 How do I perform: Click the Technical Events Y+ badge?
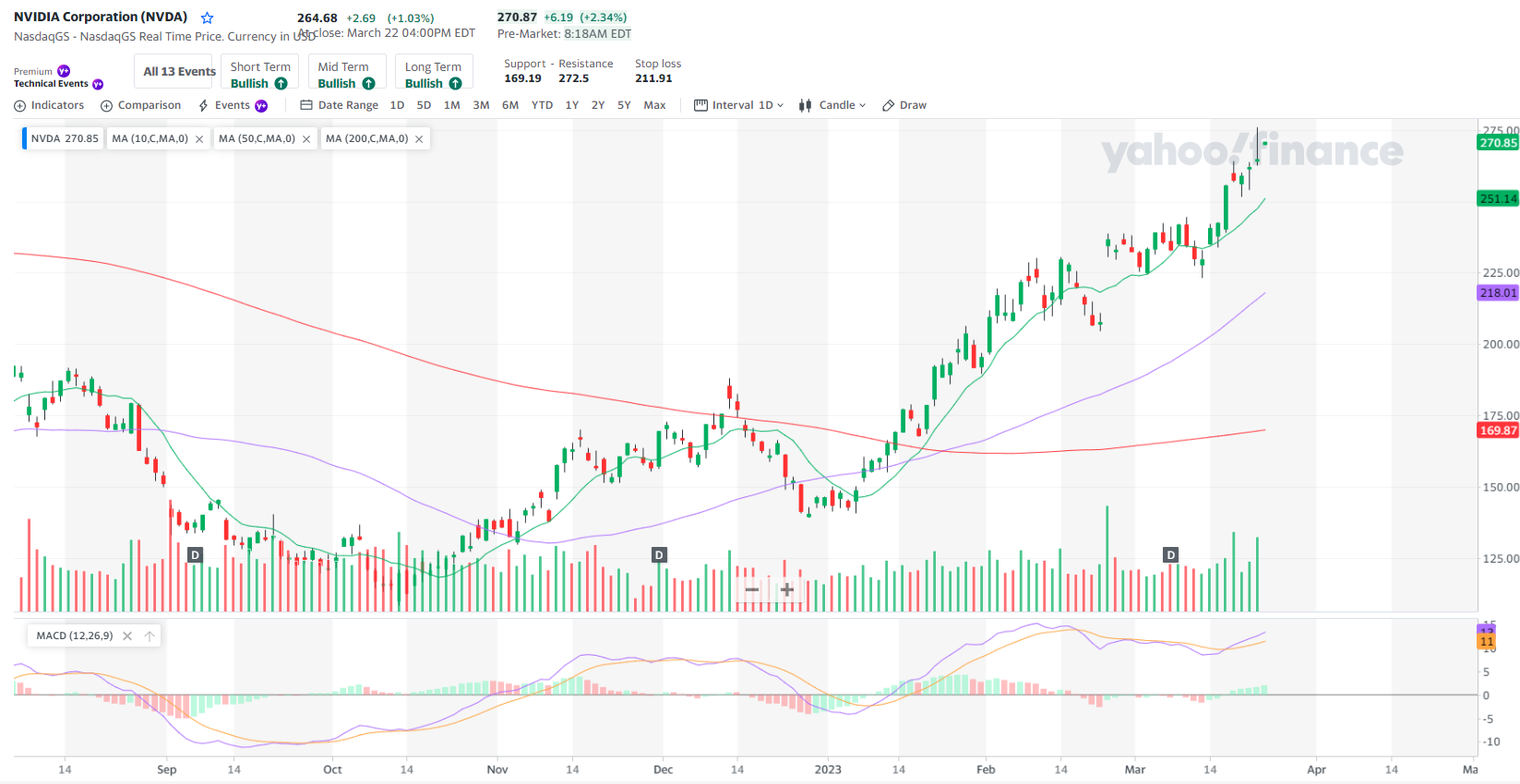click(x=98, y=84)
